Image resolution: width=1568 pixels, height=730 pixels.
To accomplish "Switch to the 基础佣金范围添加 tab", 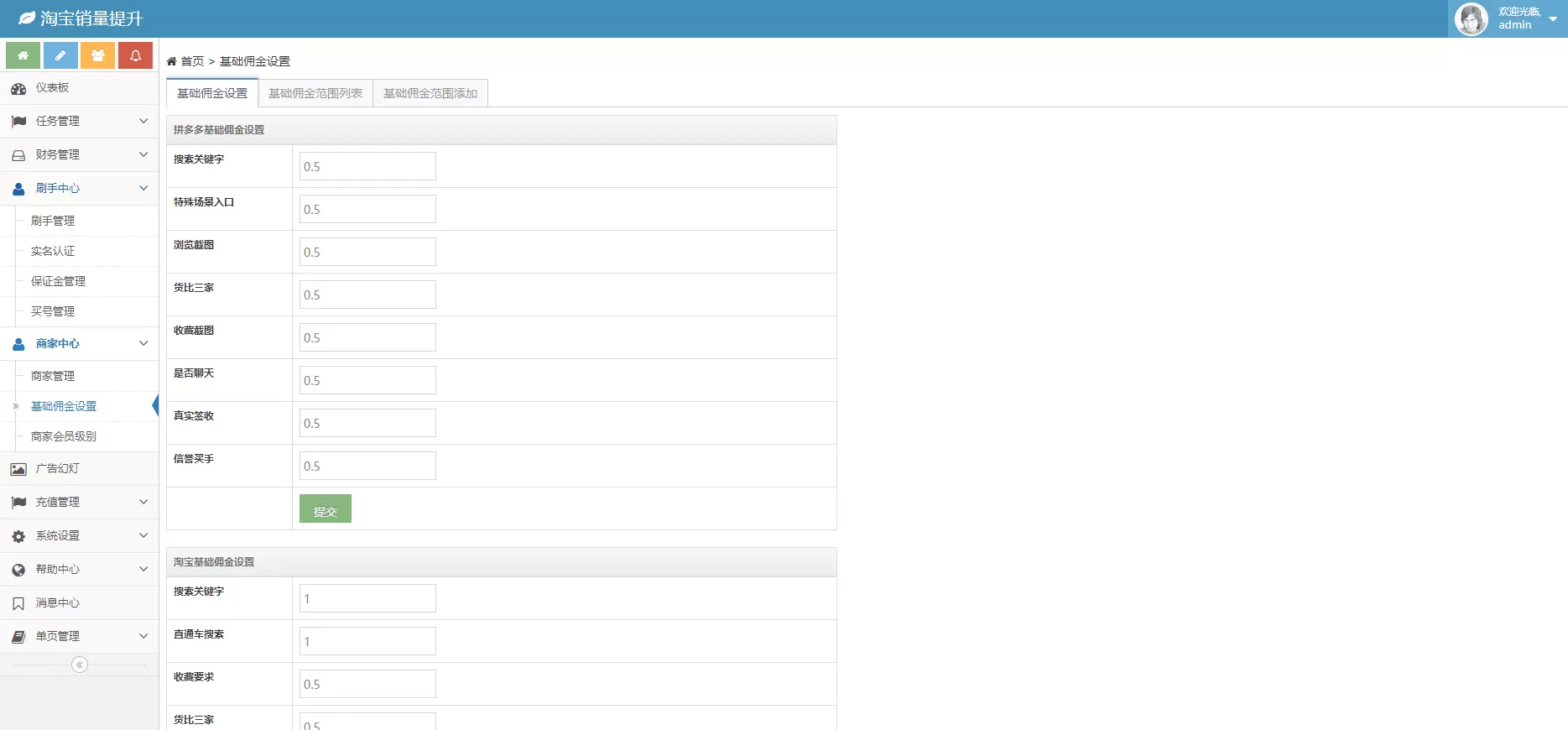I will pyautogui.click(x=430, y=93).
